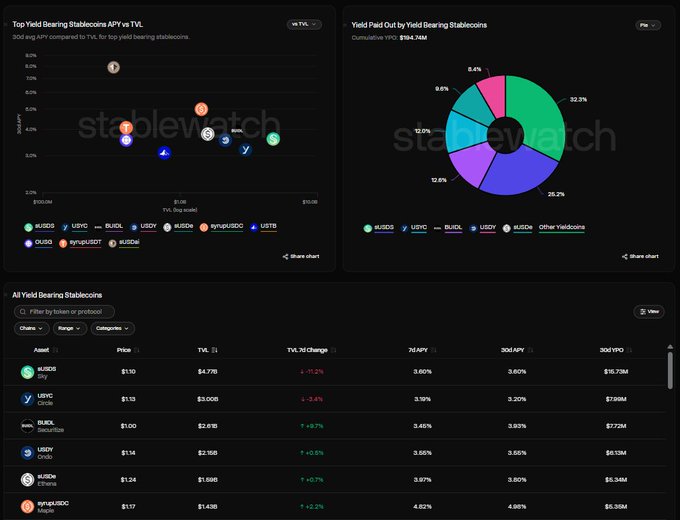680x520 pixels.
Task: Toggle USYC series in scatter chart legend
Action: click(x=75, y=227)
